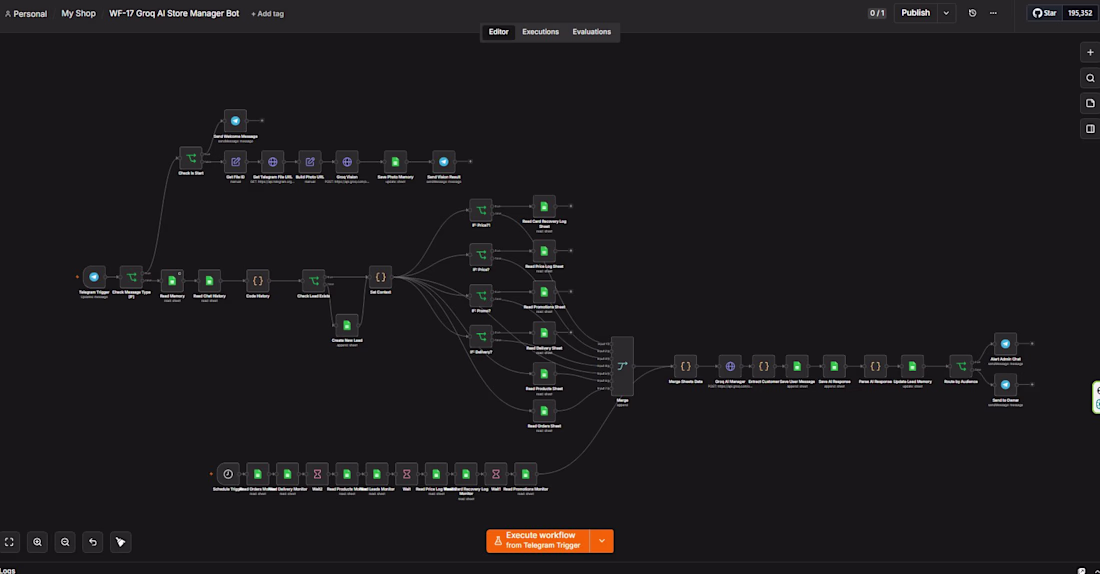Viewport: 1100px width, 574px height.
Task: Toggle the side panel icon
Action: (x=1090, y=128)
